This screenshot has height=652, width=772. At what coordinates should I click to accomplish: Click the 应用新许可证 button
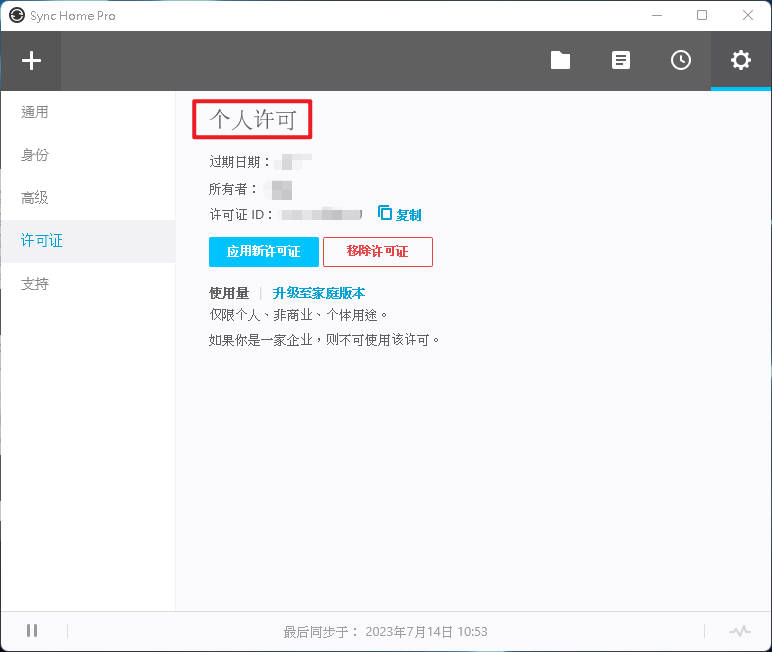point(263,252)
